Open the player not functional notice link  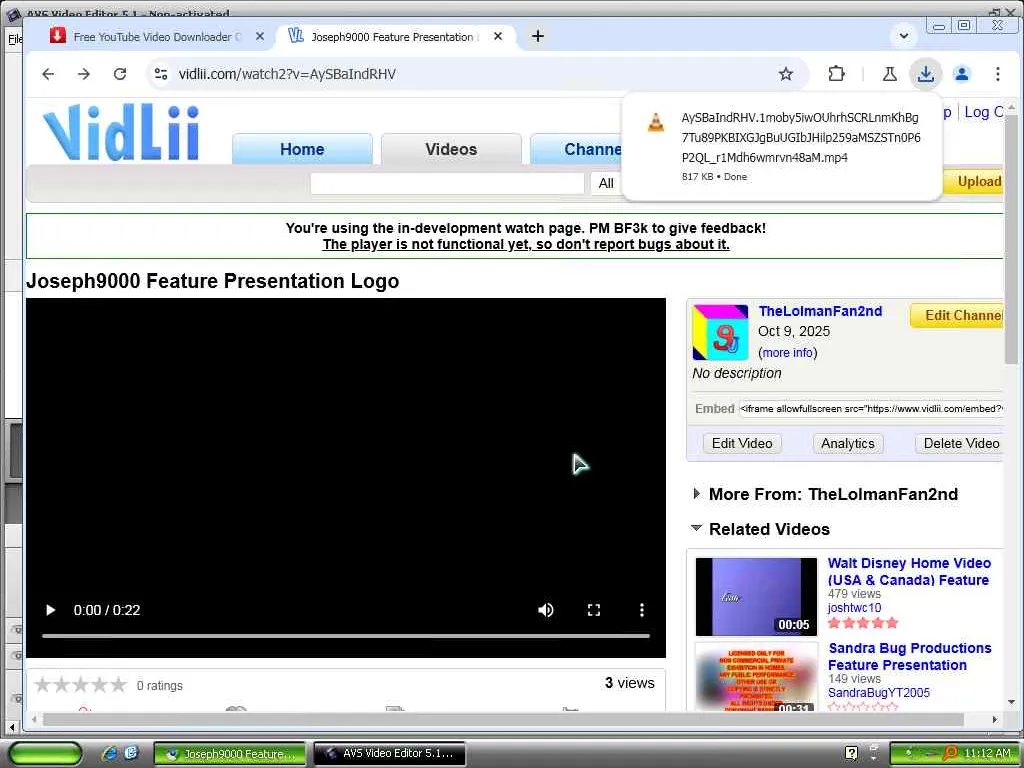point(526,244)
